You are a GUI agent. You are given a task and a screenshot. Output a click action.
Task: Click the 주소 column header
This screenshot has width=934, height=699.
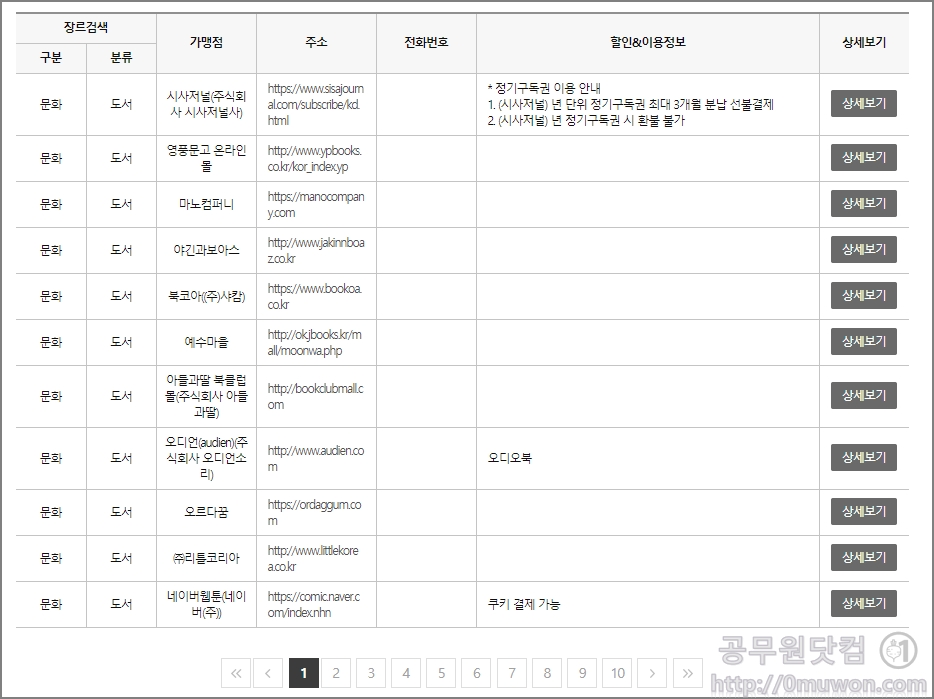pyautogui.click(x=316, y=42)
